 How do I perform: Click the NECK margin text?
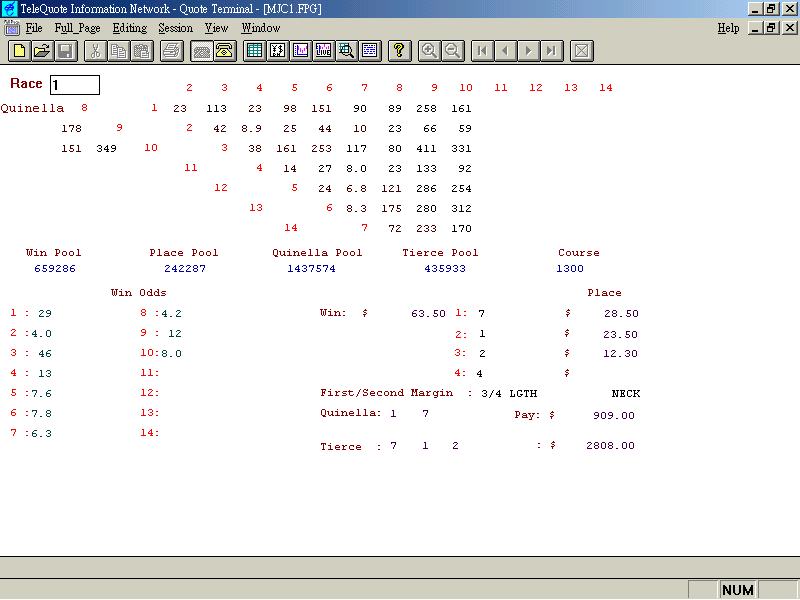626,393
